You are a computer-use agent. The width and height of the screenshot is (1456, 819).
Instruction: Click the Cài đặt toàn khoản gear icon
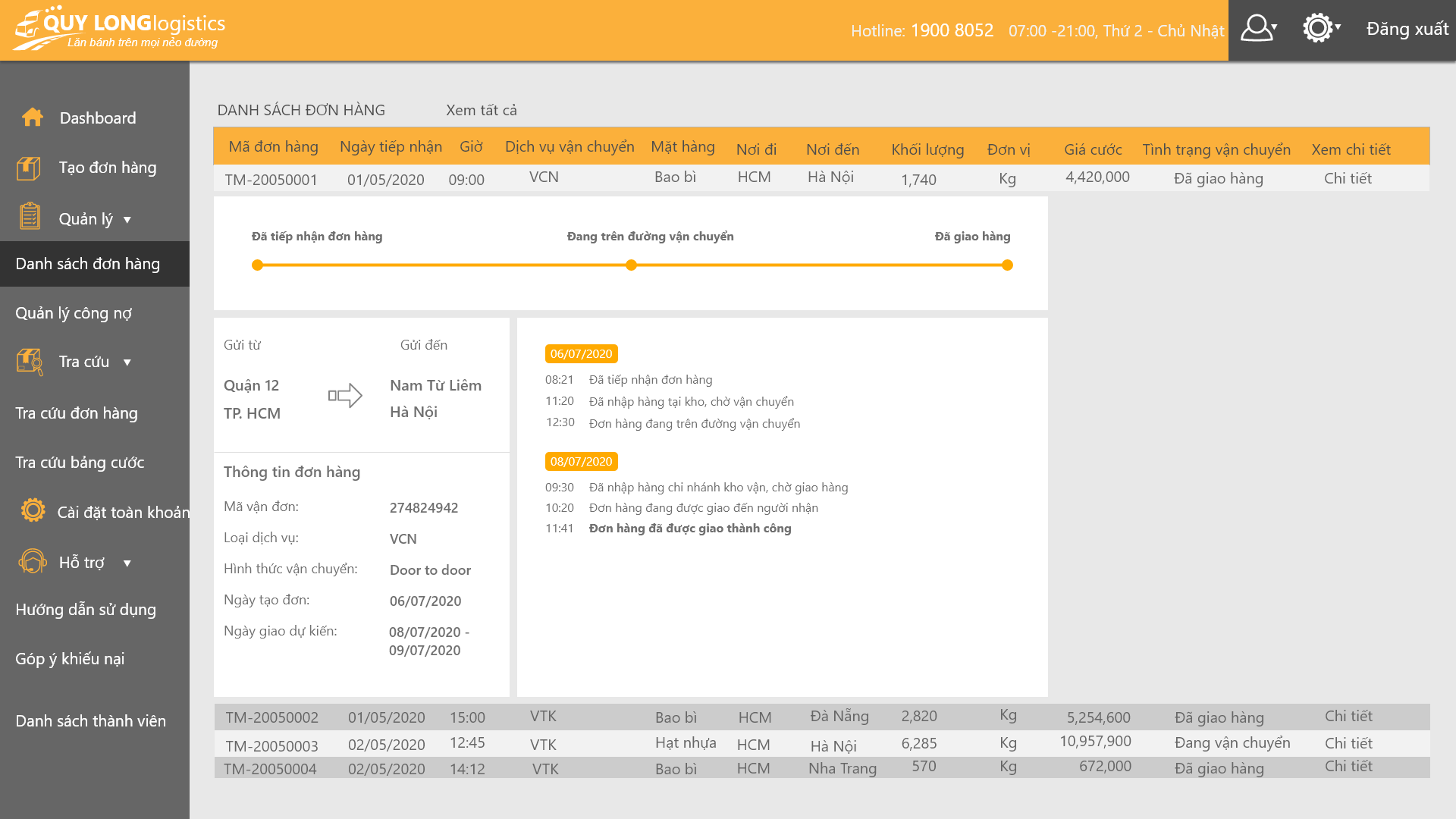[x=33, y=510]
